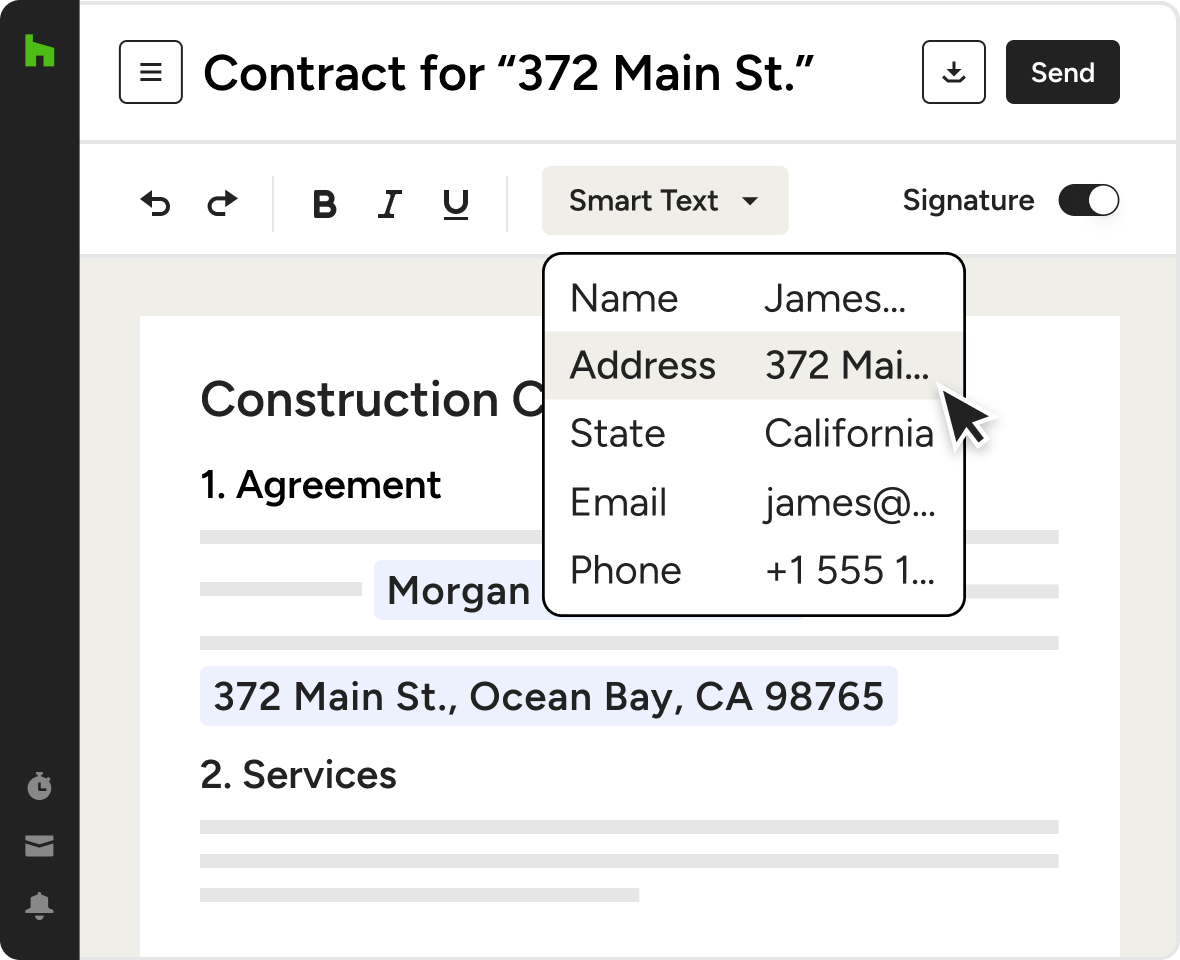Viewport: 1180px width, 960px height.
Task: Open the inbox mail icon in sidebar
Action: [x=39, y=846]
